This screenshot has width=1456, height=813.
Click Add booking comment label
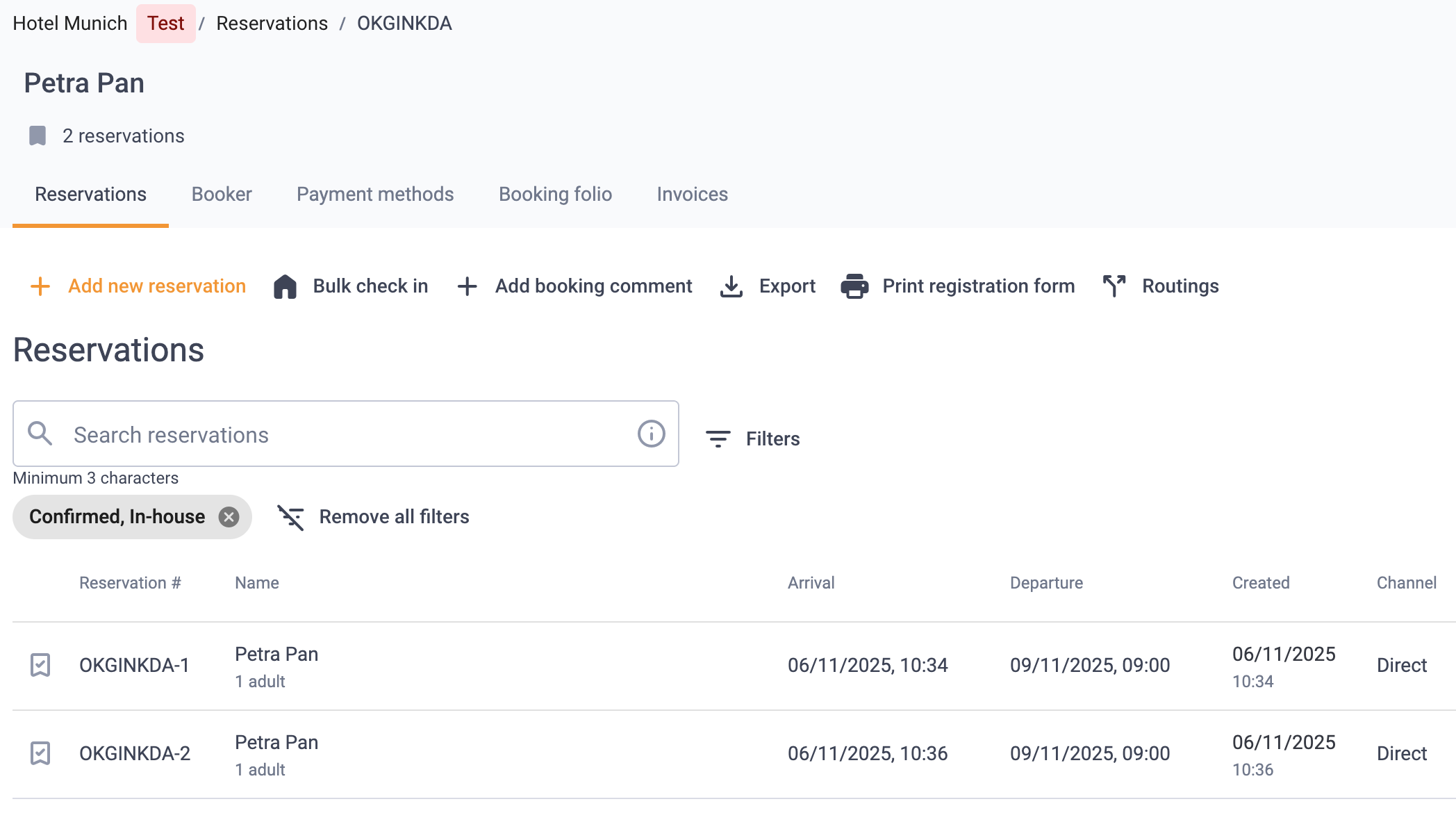point(593,286)
